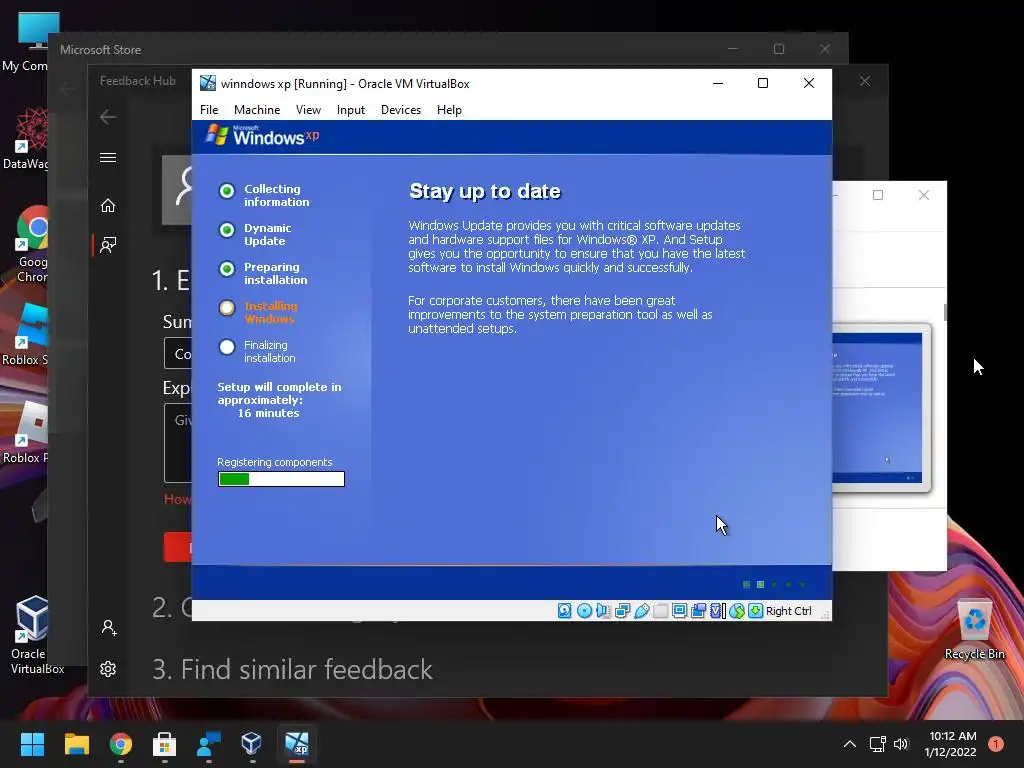Go back in Feedback Hub
1024x768 pixels.
108,117
